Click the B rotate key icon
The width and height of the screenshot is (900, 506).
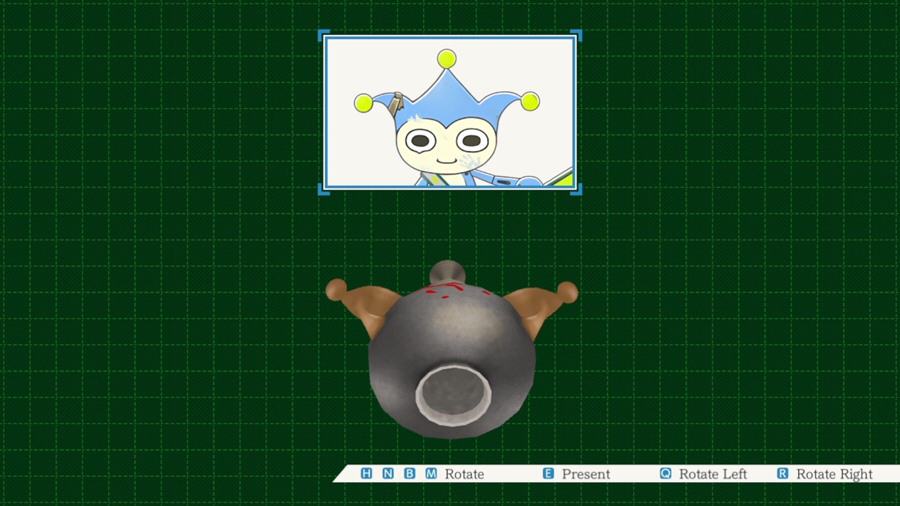[x=409, y=473]
